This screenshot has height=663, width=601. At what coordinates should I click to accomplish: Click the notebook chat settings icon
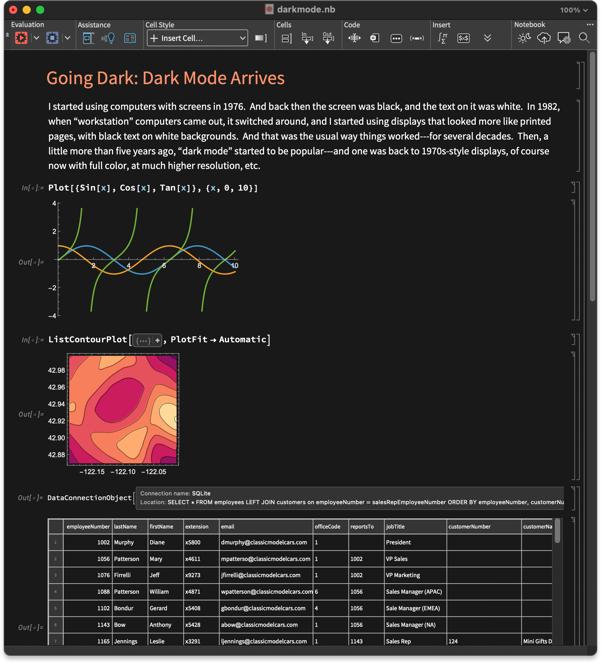(x=564, y=38)
